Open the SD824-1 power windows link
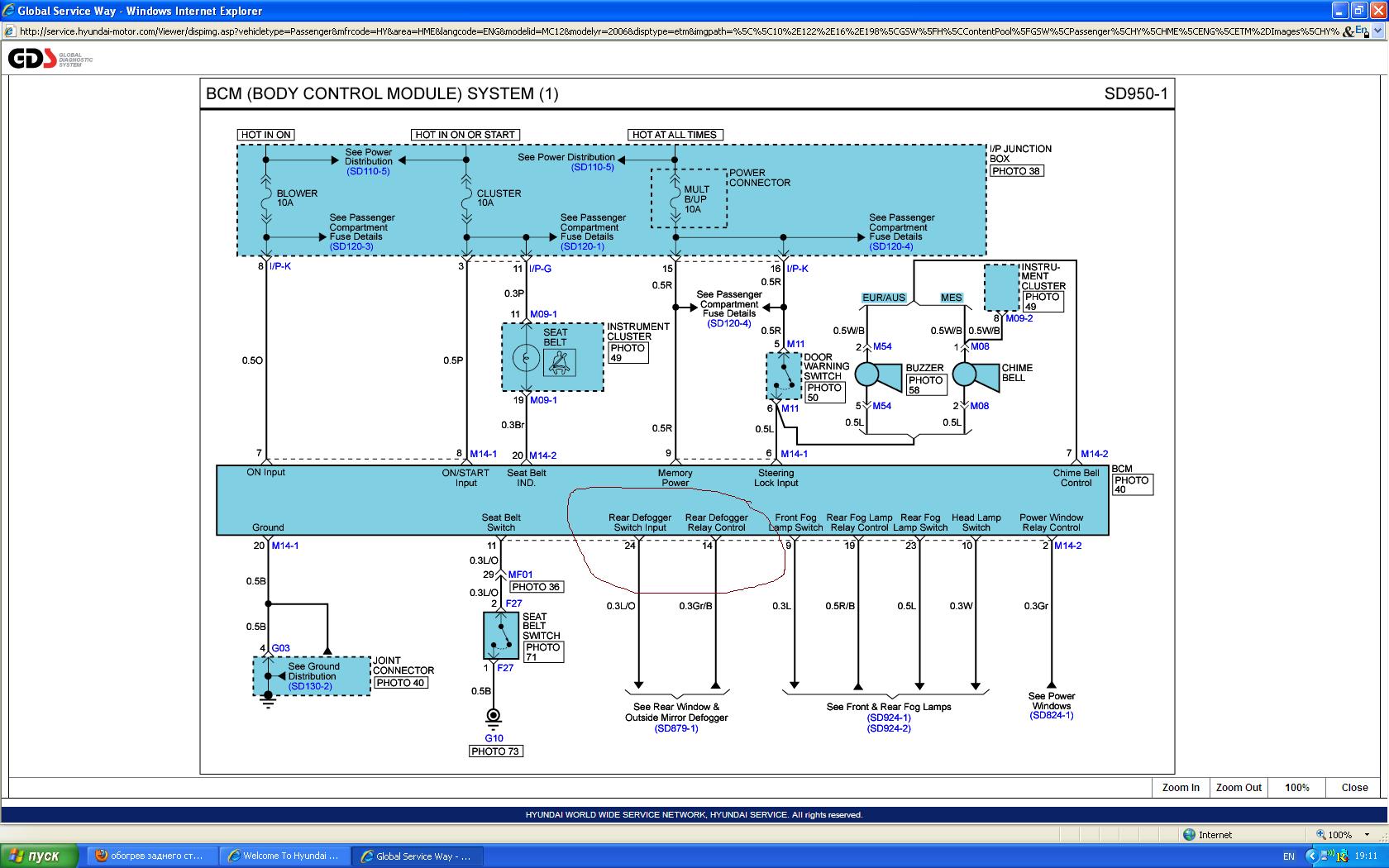1389x868 pixels. pyautogui.click(x=1052, y=715)
